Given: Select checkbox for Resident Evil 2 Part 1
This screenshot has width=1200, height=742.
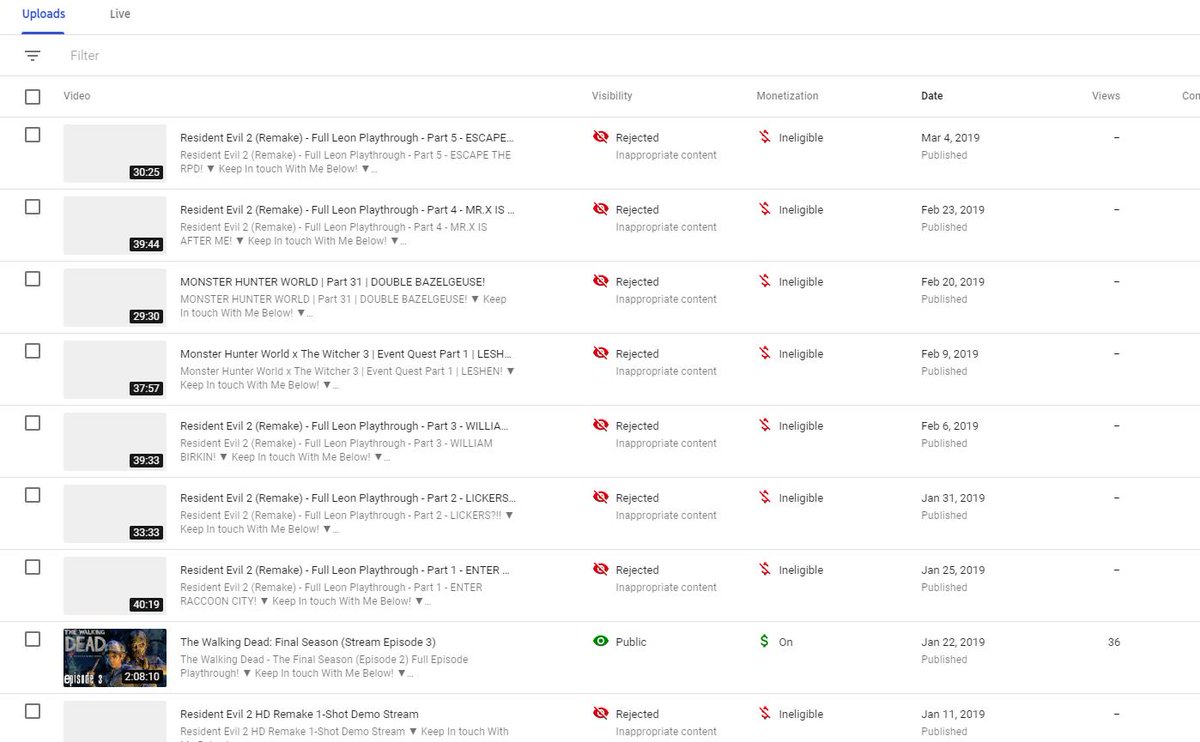Looking at the screenshot, I should tap(33, 567).
